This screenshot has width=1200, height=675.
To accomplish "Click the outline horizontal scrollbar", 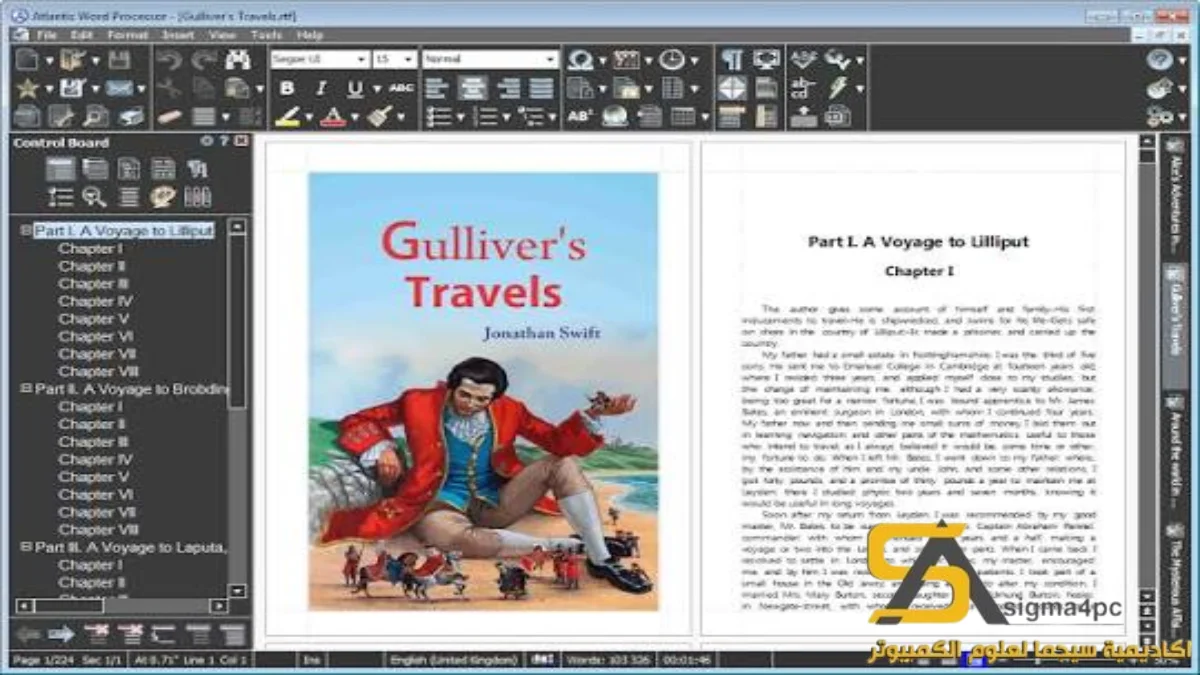I will (122, 606).
